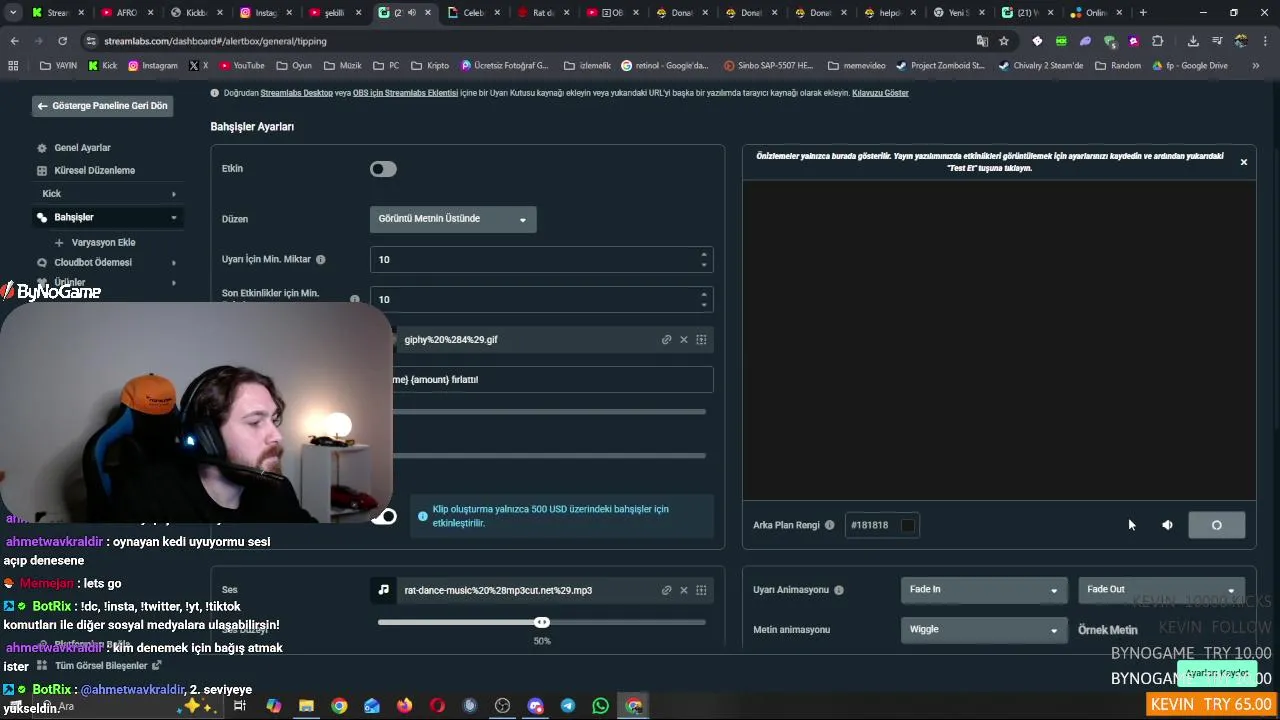Screen dimensions: 1280x720
Task: Open the Wiggle text animation dropdown
Action: point(983,630)
